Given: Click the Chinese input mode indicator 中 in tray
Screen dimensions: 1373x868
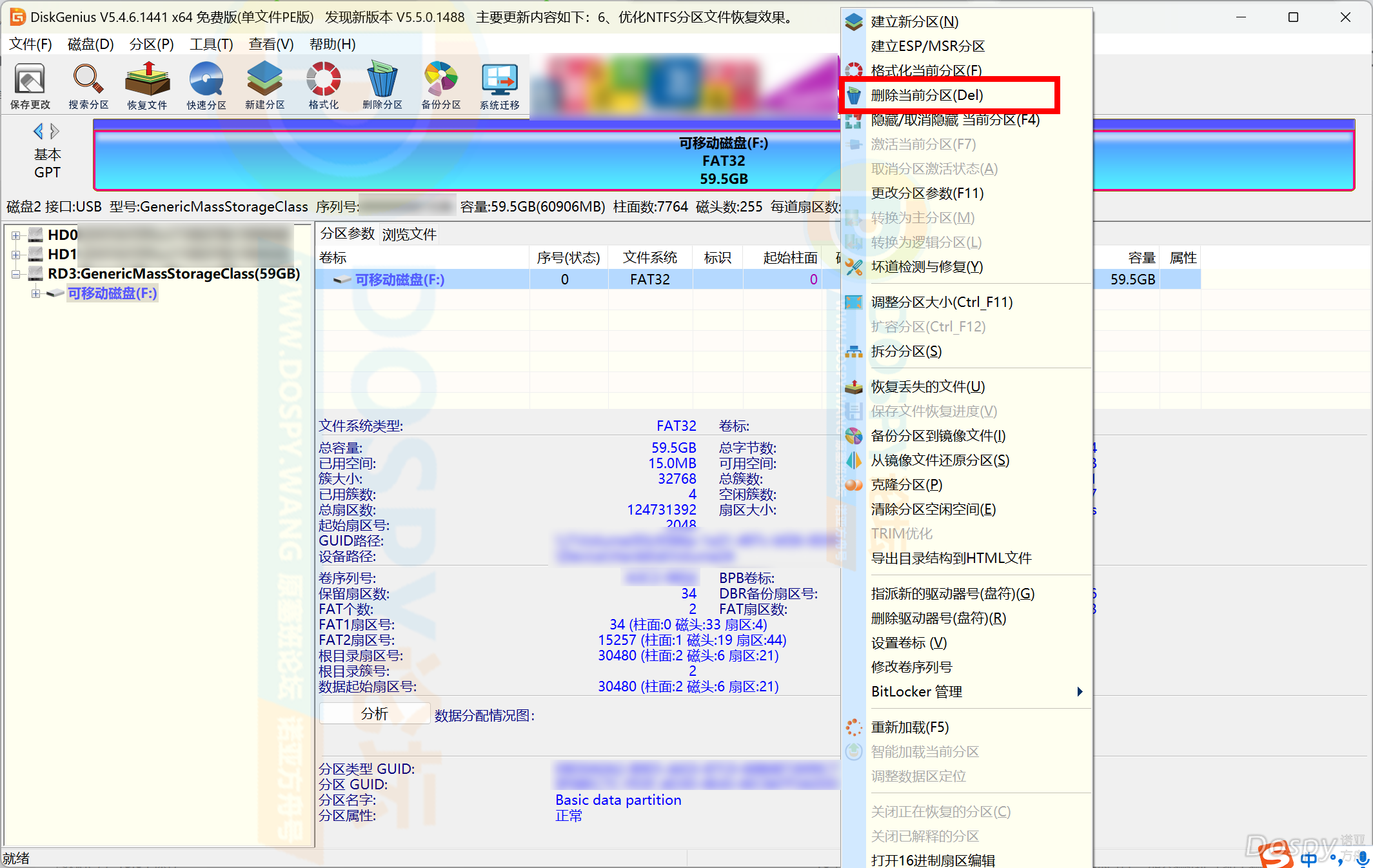Looking at the screenshot, I should click(1308, 858).
